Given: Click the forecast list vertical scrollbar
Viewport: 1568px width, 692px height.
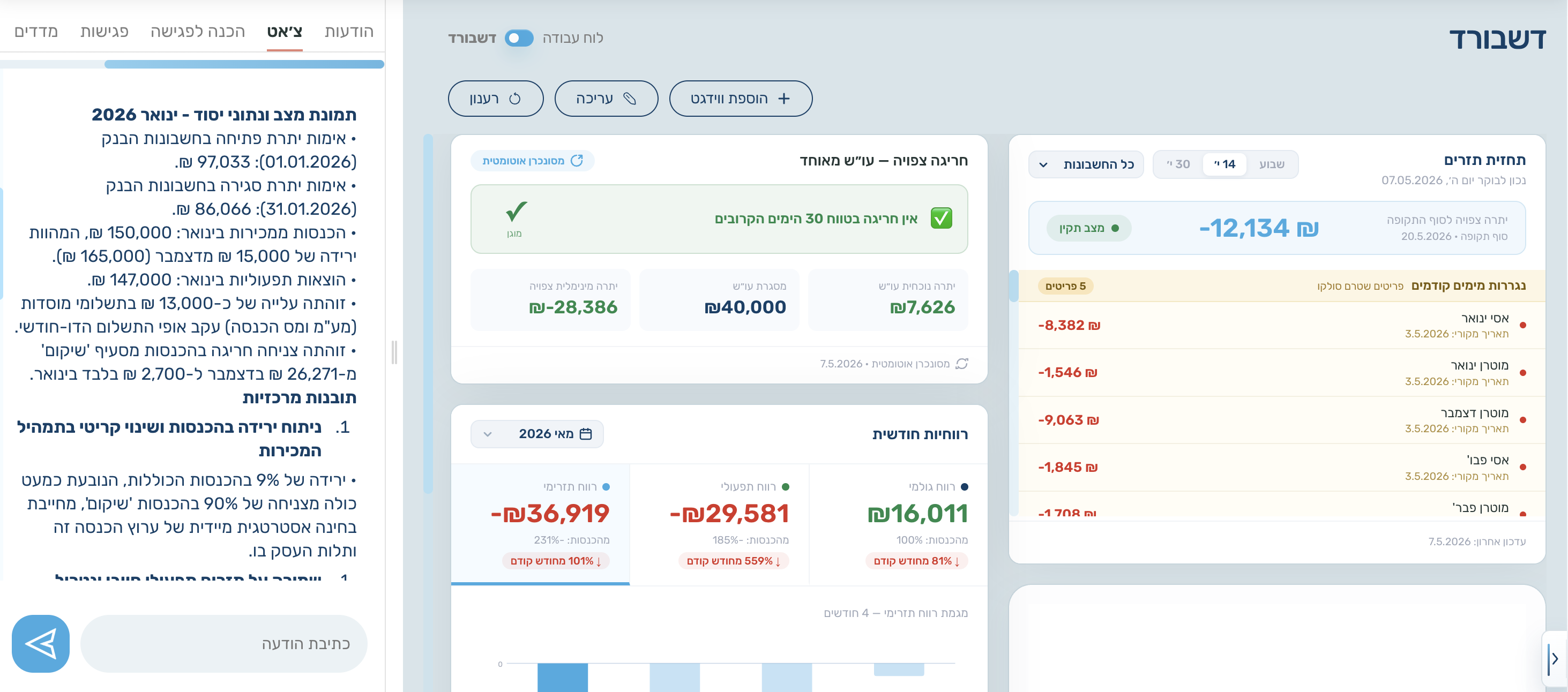Looking at the screenshot, I should point(1013,286).
